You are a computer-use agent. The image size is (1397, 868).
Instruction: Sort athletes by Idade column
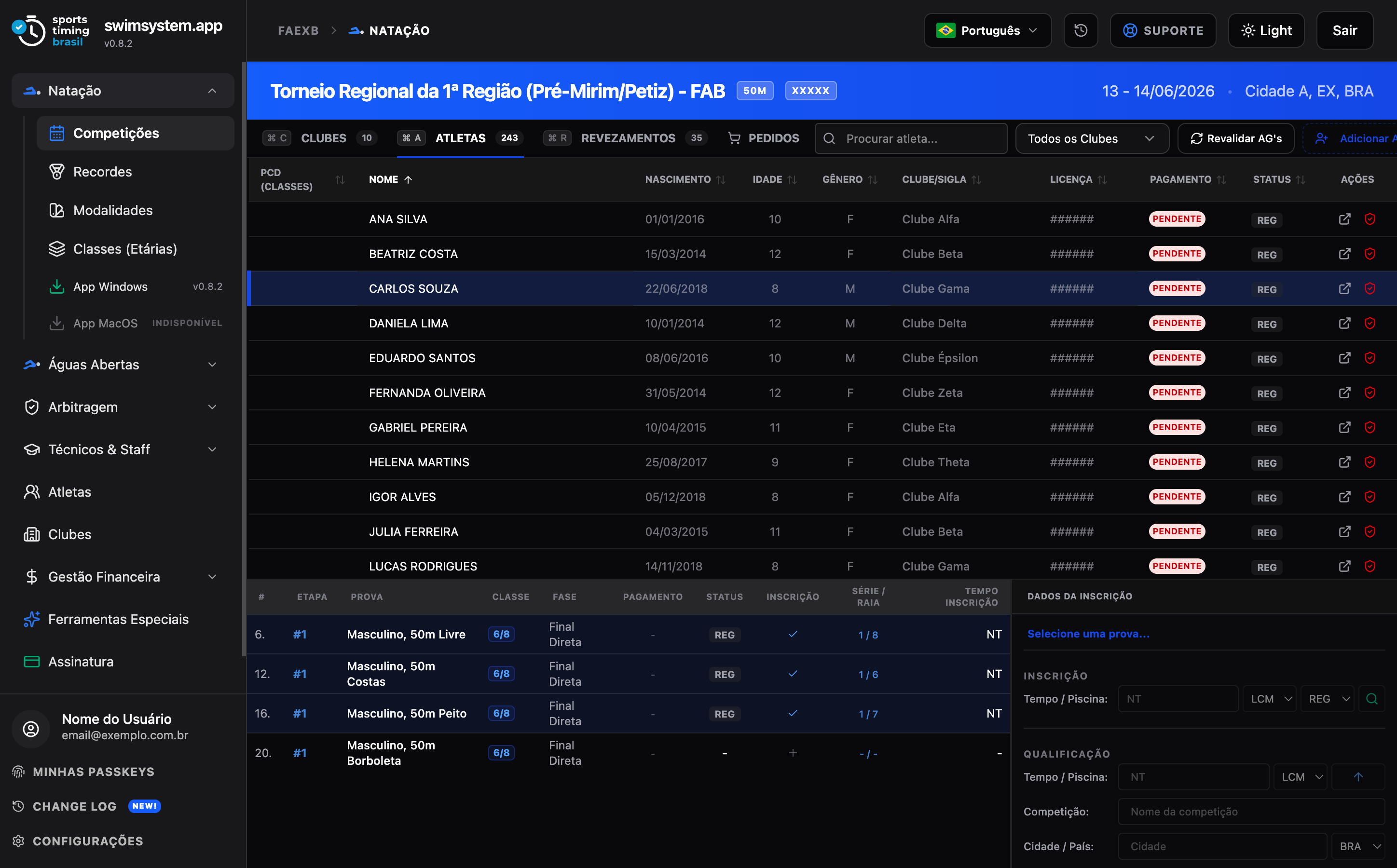point(792,180)
